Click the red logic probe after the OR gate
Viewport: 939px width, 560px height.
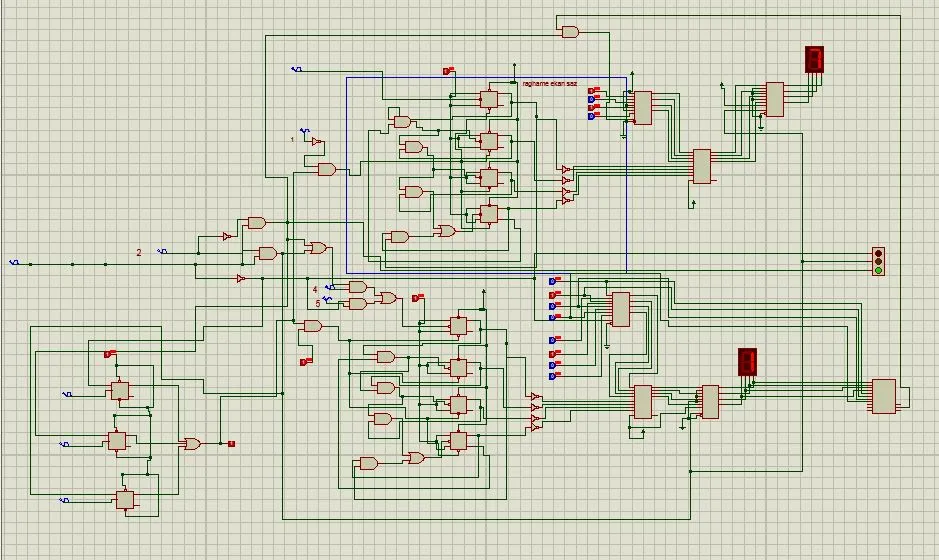click(231, 442)
